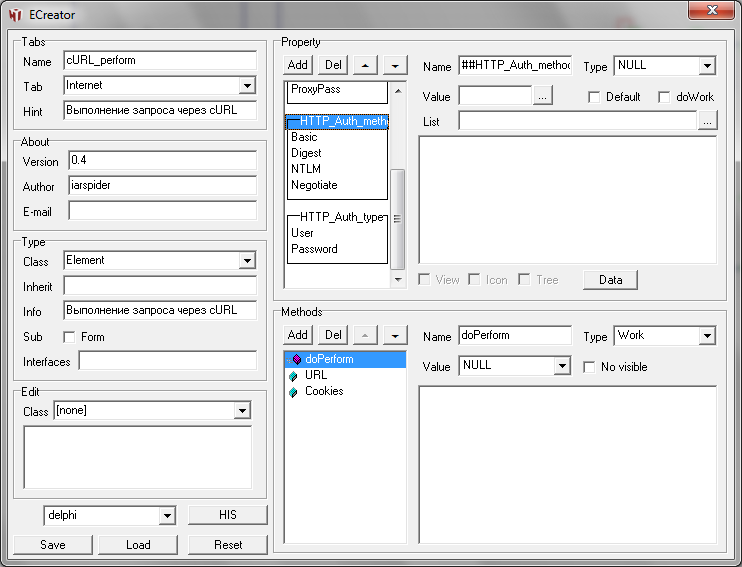Open List browse ellipsis button
Screen dimensions: 742x567
pos(707,121)
